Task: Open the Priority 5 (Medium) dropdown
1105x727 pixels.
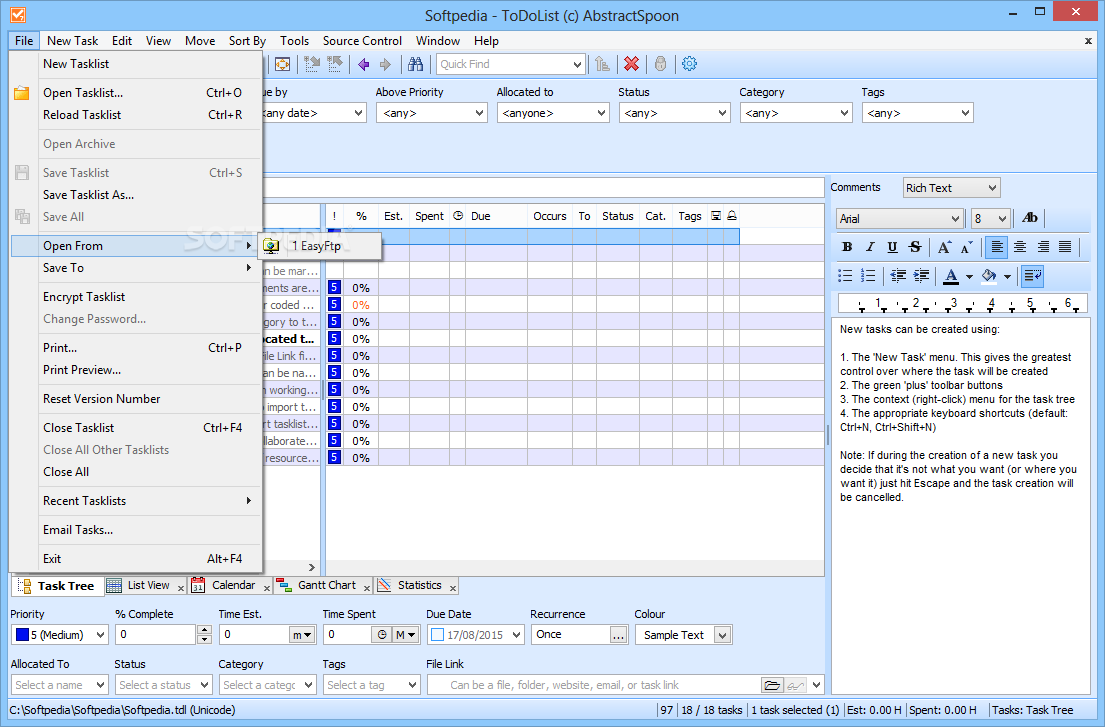Action: point(60,635)
